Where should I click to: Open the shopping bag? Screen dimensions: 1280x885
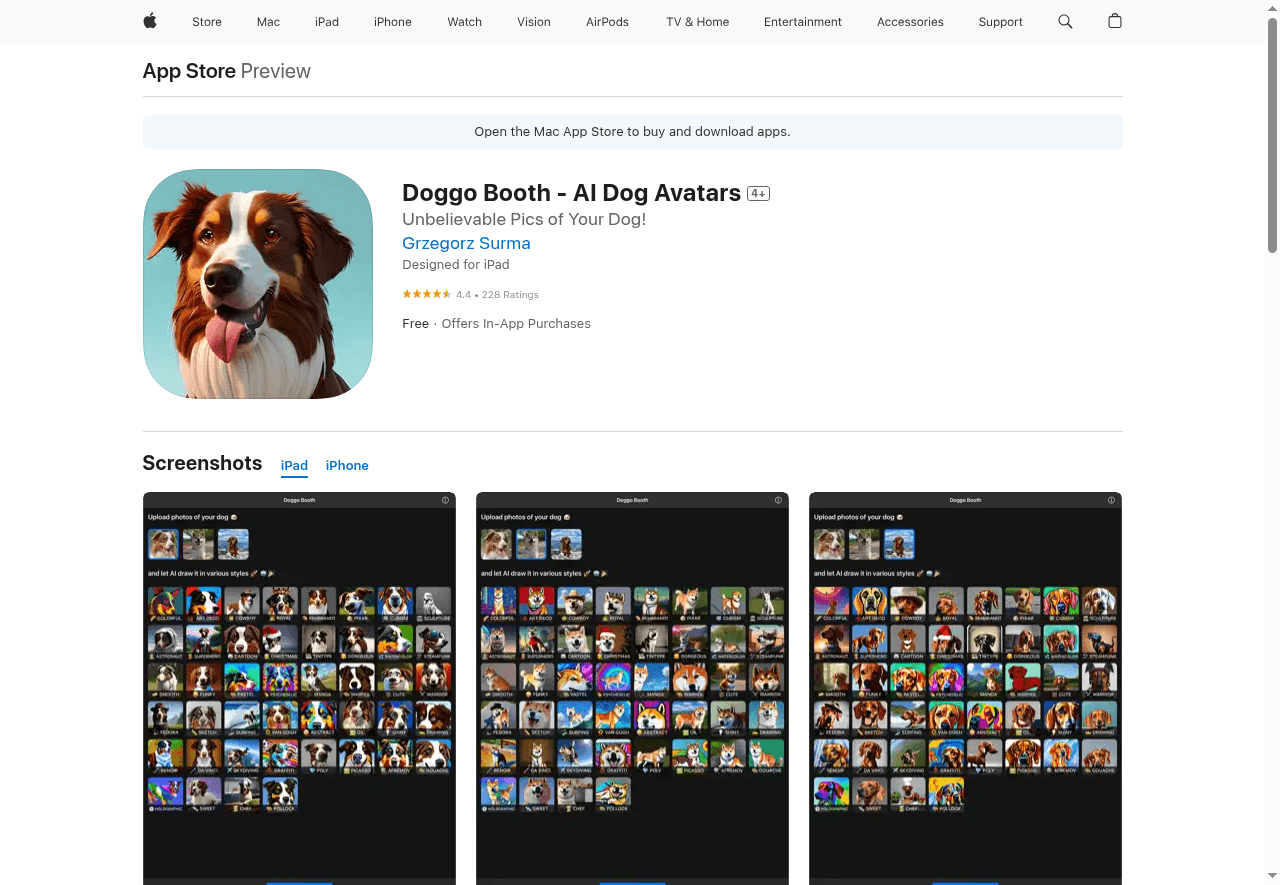click(1114, 22)
